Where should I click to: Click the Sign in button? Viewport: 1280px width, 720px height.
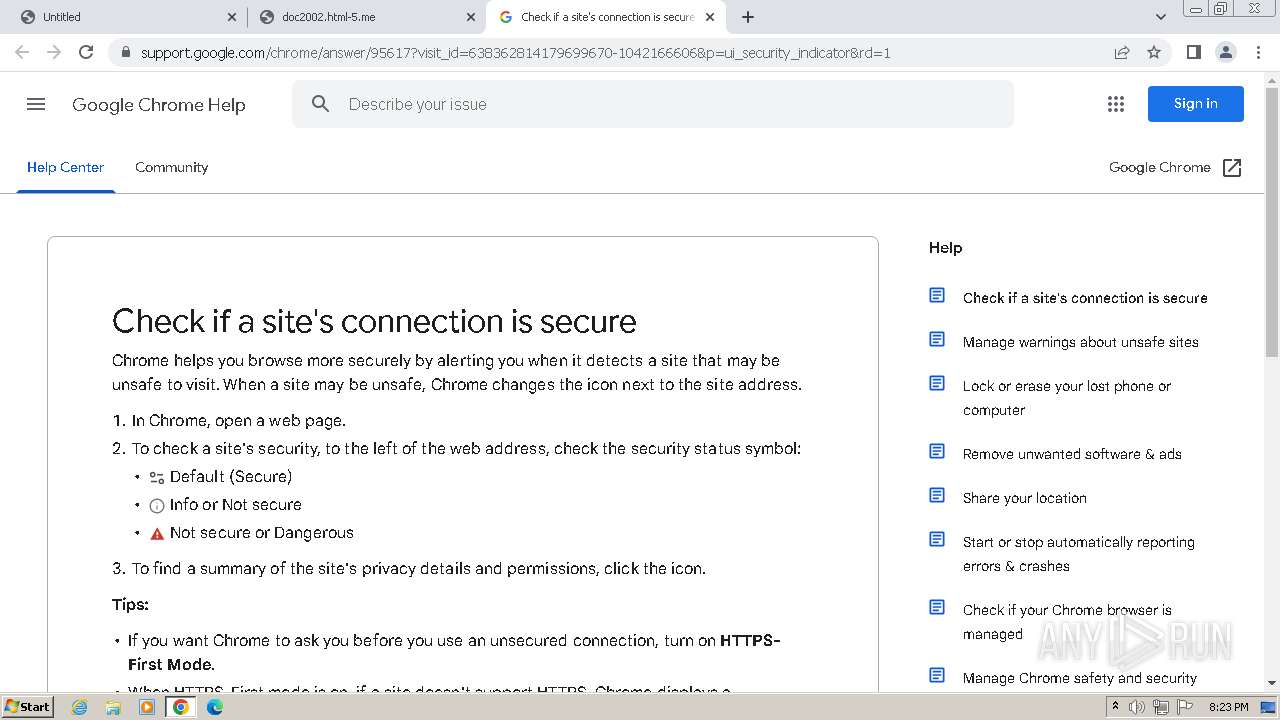(1195, 104)
